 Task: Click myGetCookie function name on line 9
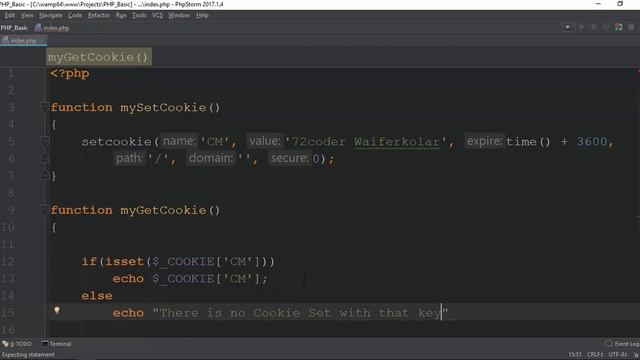point(163,210)
